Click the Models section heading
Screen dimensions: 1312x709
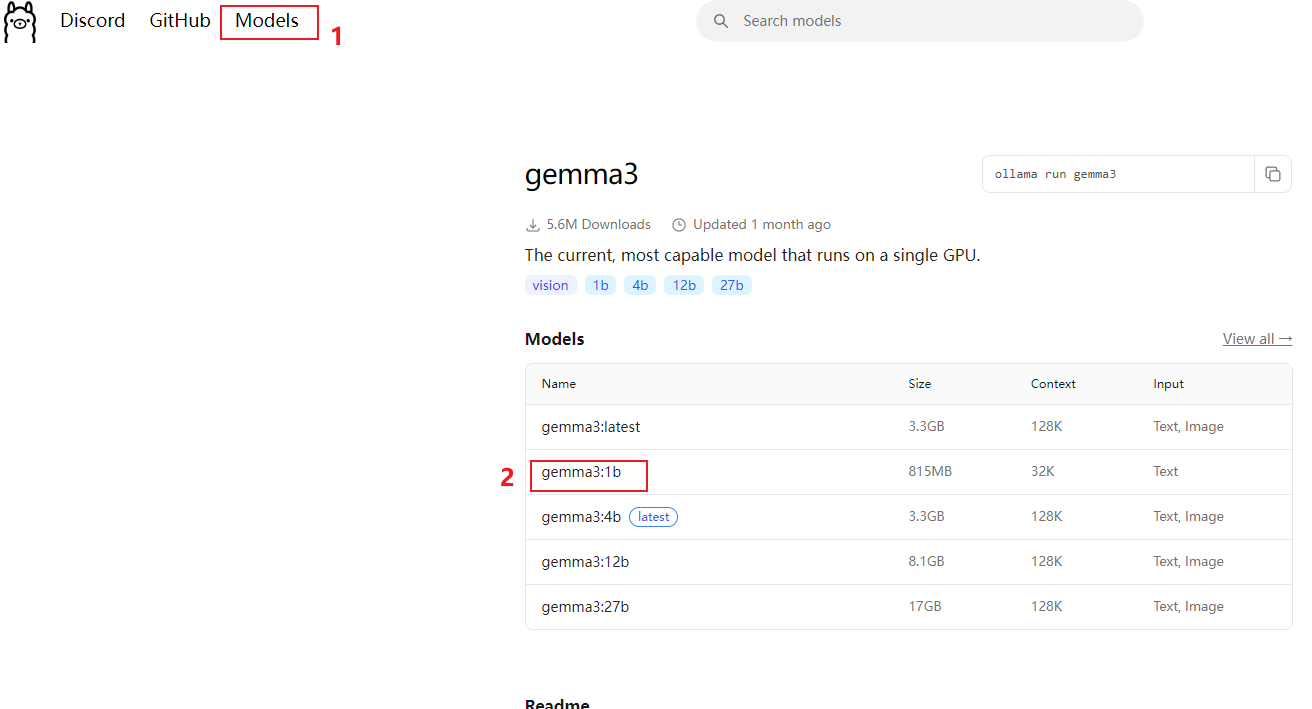(x=554, y=339)
